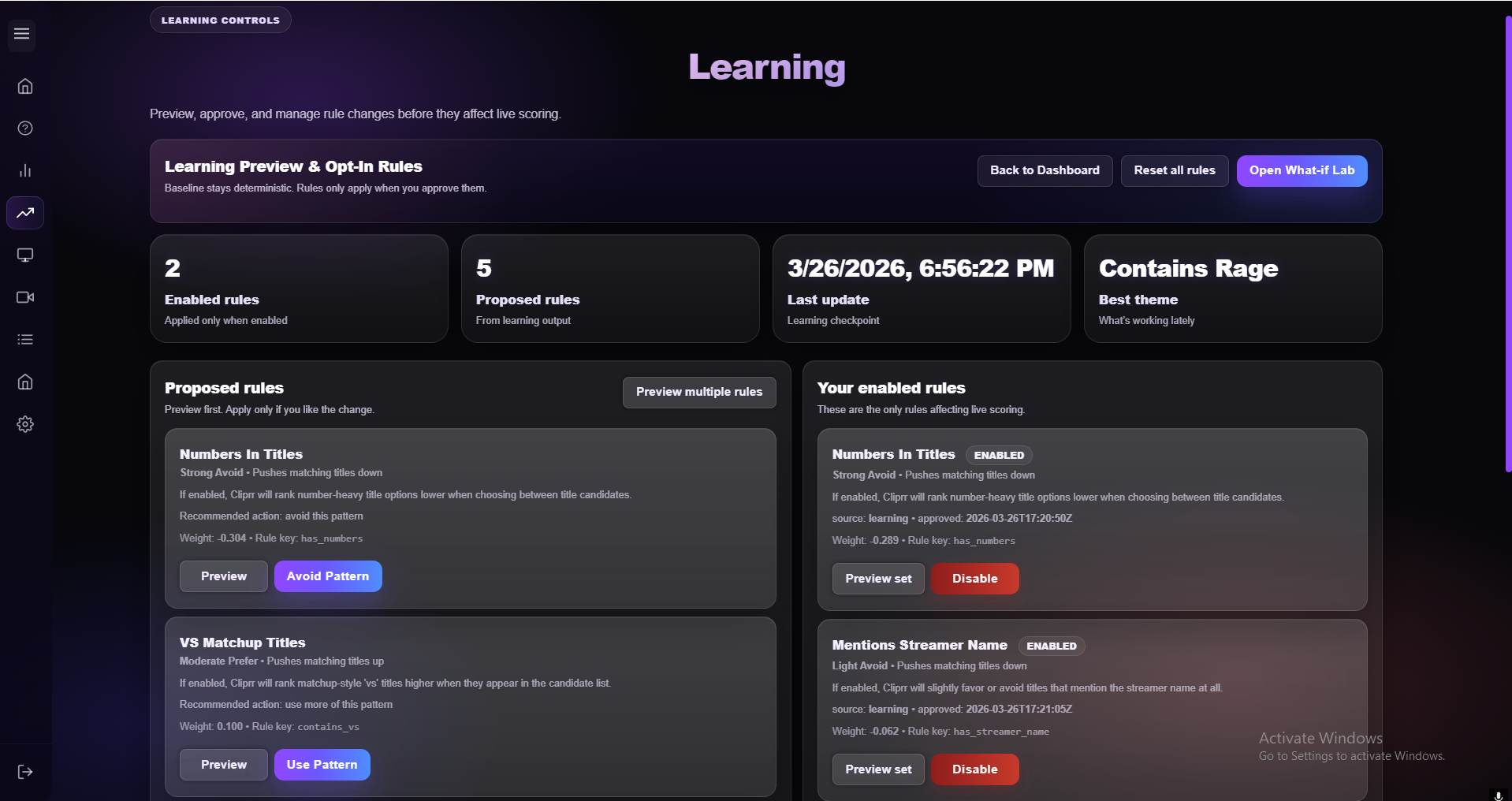Click the ENABLED badge on Mentions Streamer Name
The height and width of the screenshot is (801, 1512).
pyautogui.click(x=1051, y=645)
